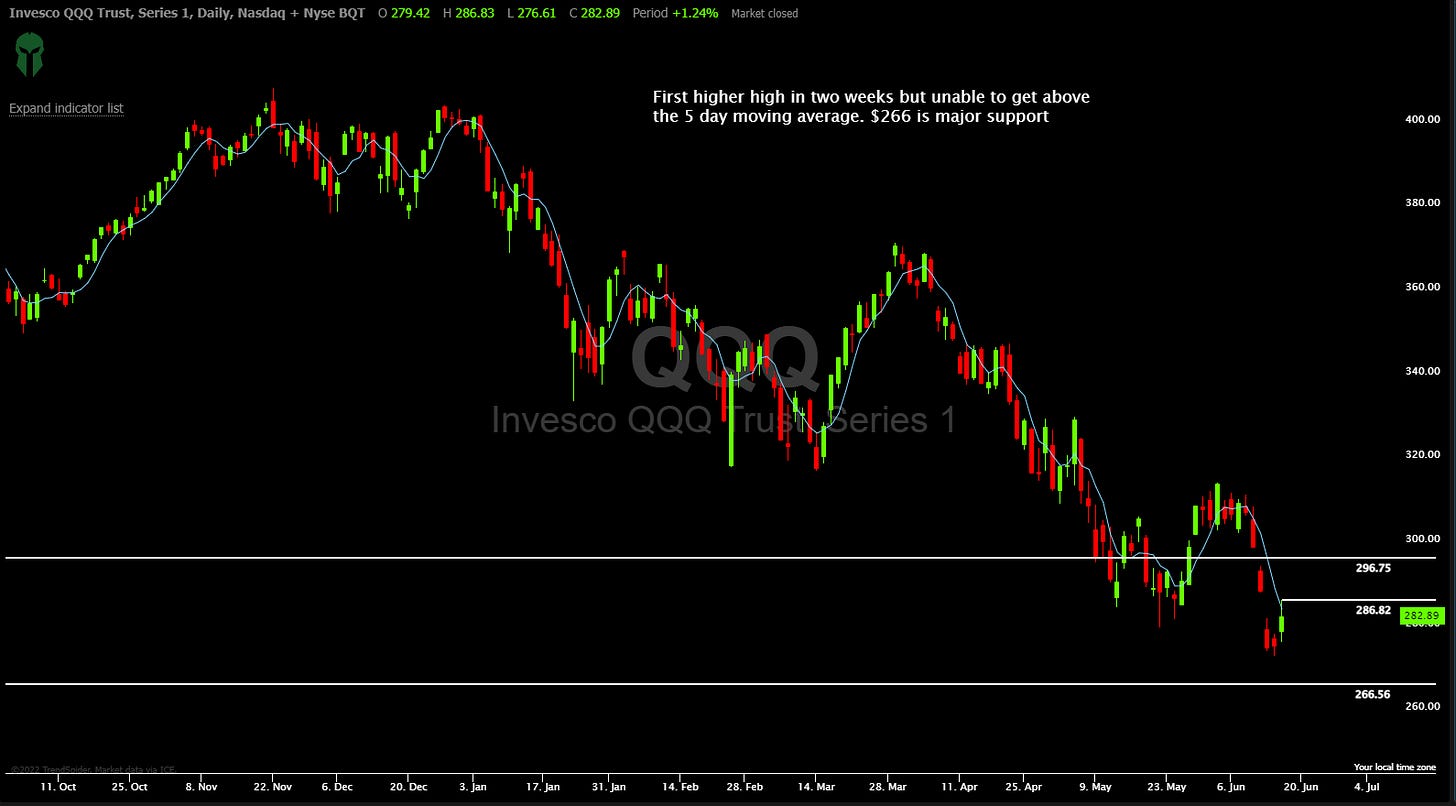
Task: Click the 380.00 price axis label
Action: coord(1422,203)
